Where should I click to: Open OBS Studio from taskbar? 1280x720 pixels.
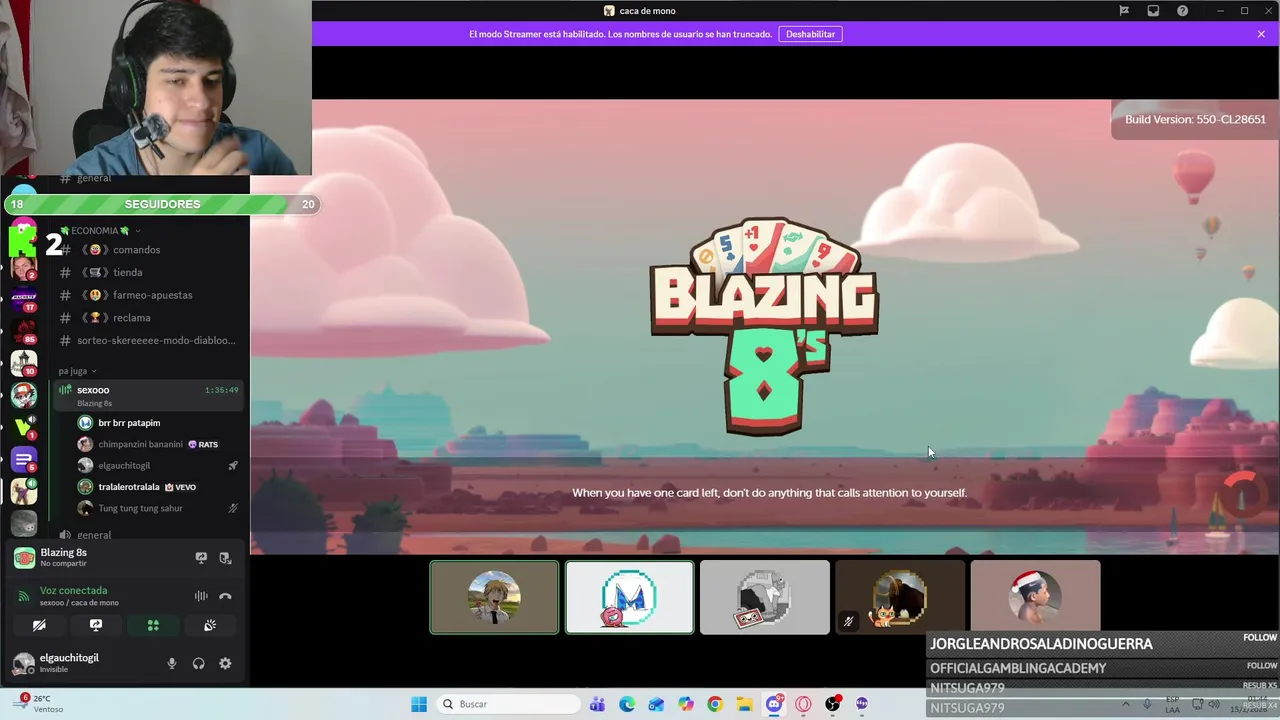coord(833,704)
